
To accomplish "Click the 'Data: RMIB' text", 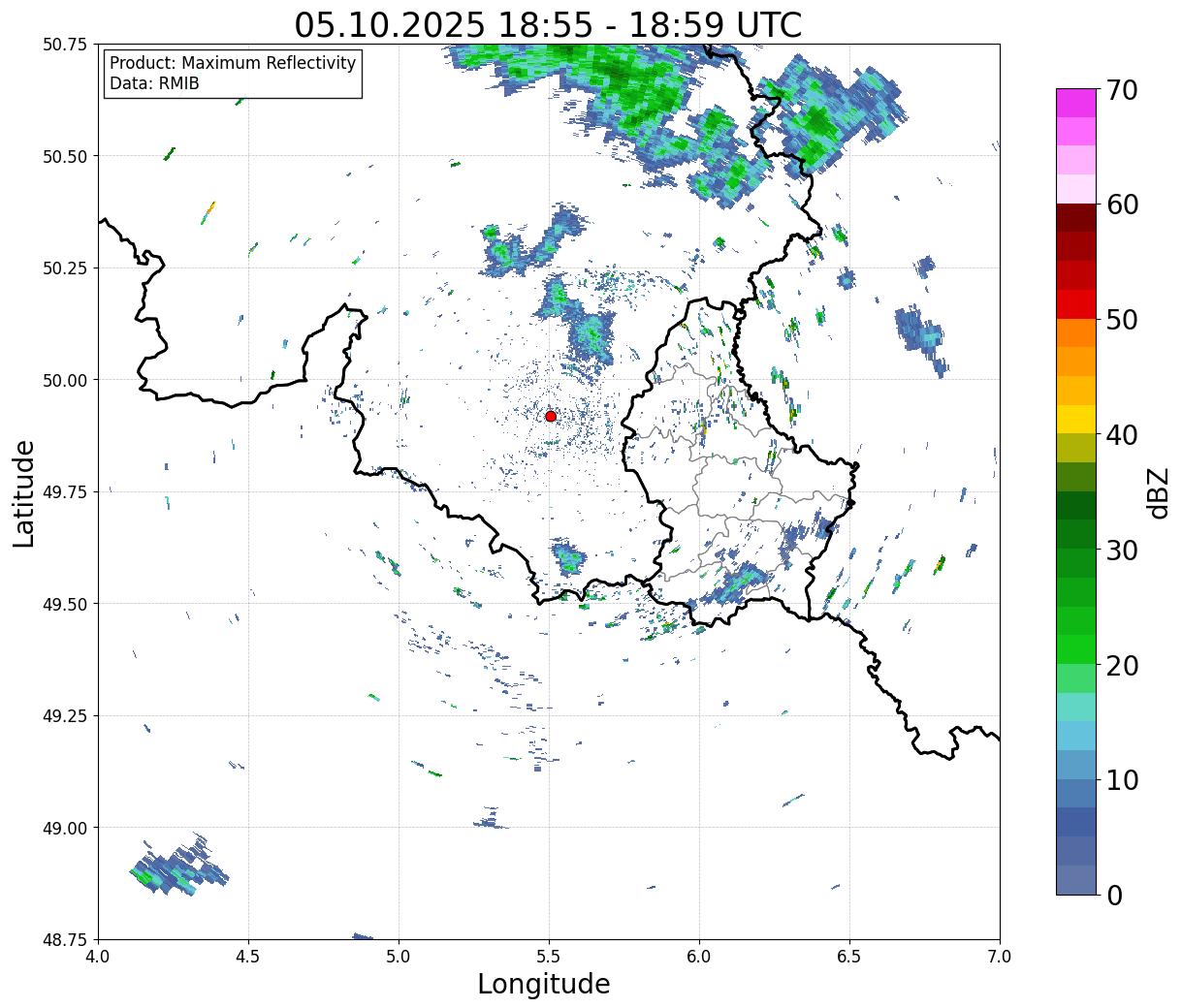I will tap(154, 84).
